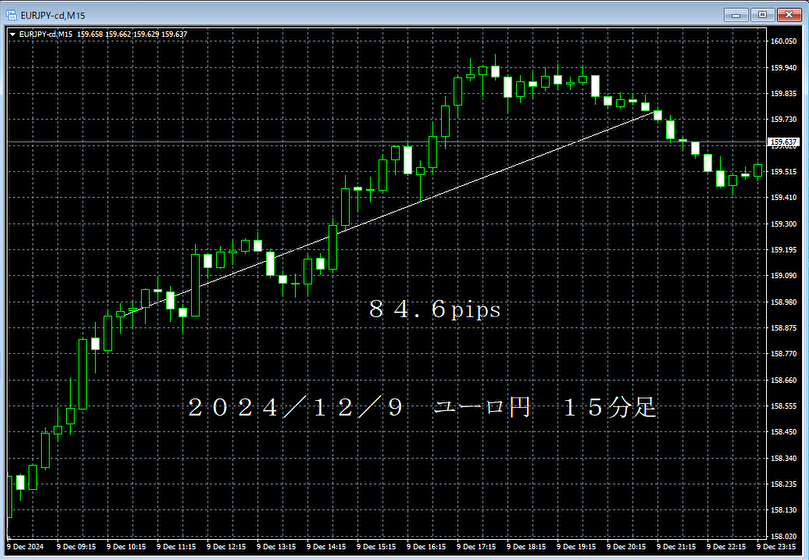Click price scale value 159.940

[x=783, y=68]
